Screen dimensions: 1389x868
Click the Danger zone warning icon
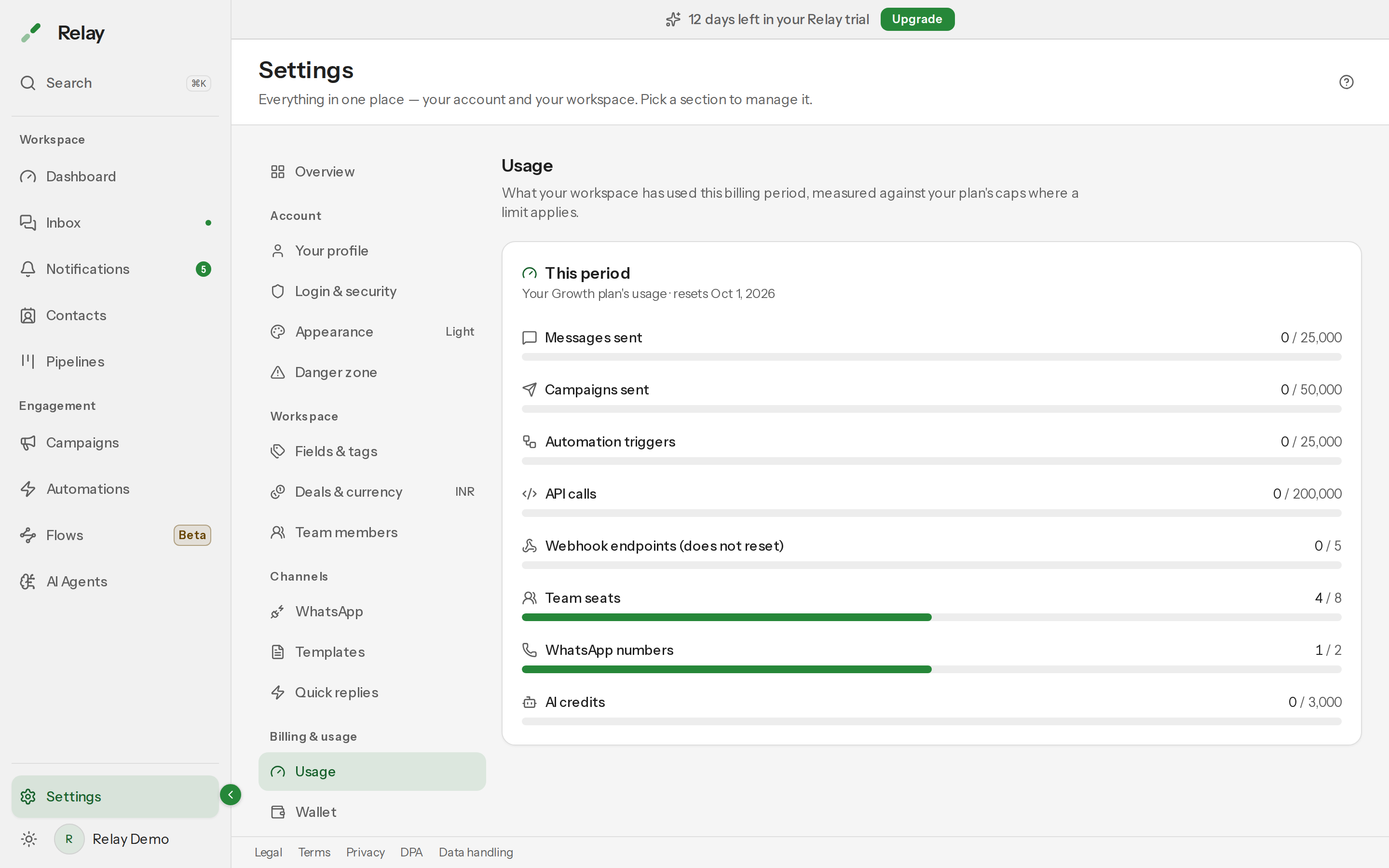pyautogui.click(x=278, y=372)
